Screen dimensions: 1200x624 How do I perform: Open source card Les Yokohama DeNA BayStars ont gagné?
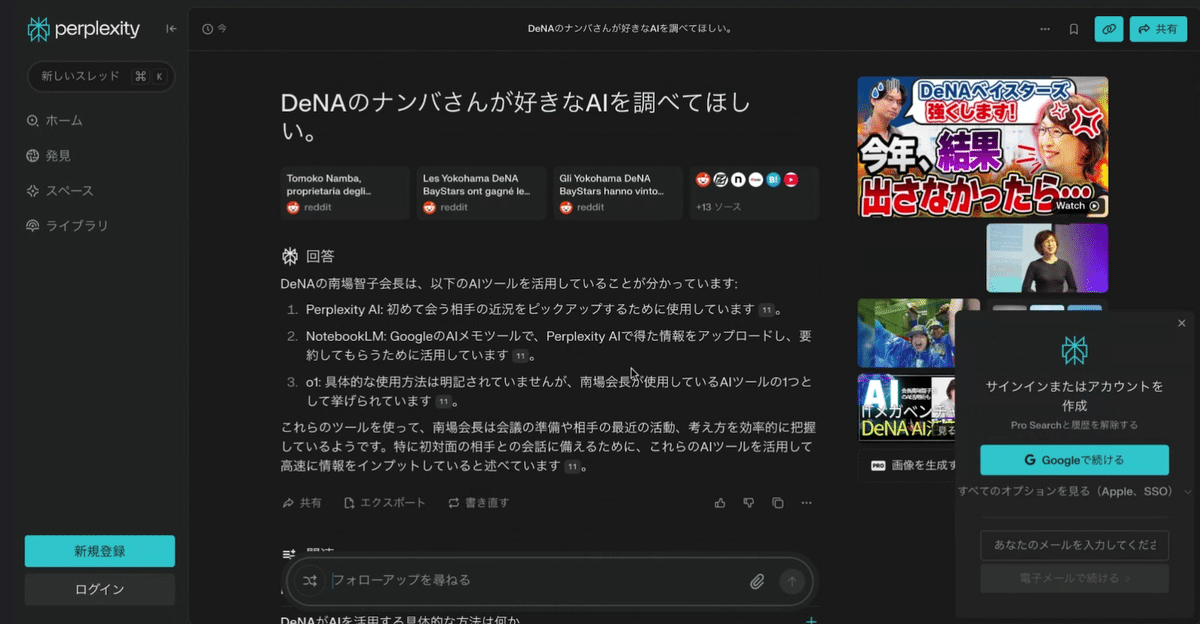[481, 193]
